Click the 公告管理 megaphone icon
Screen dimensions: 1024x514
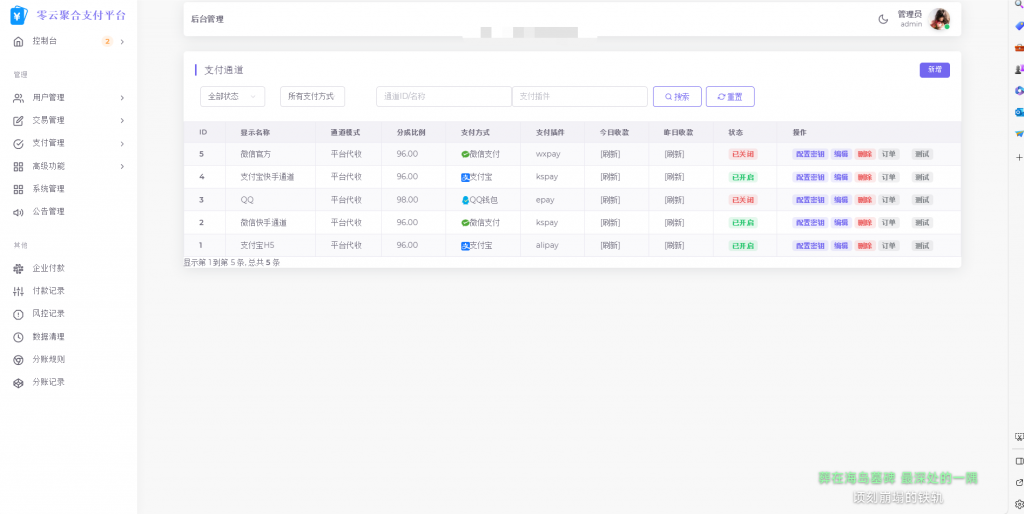18,212
